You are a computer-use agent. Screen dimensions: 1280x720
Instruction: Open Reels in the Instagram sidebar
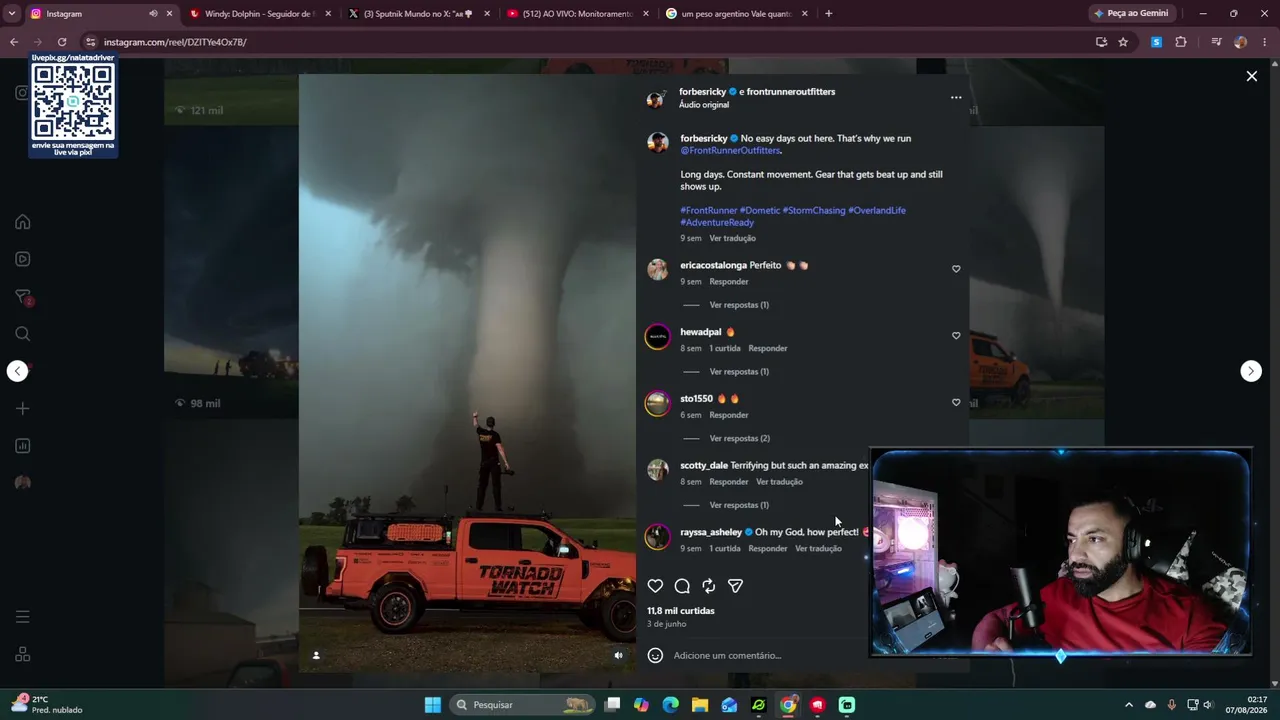23,259
